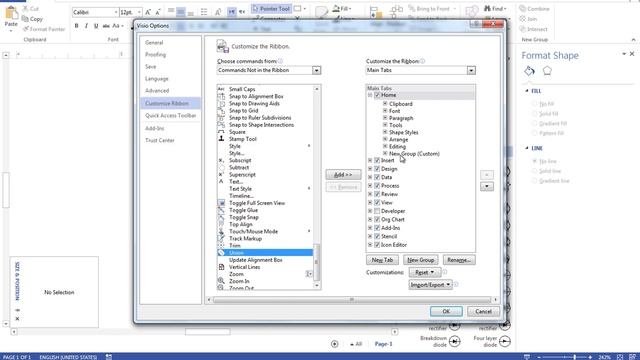
Task: Toggle Underline formatting in the ribbon
Action: click(96, 26)
